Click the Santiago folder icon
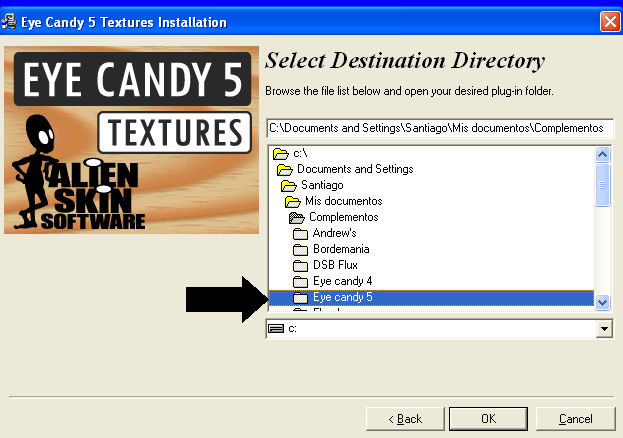The height and width of the screenshot is (438, 623). (289, 186)
